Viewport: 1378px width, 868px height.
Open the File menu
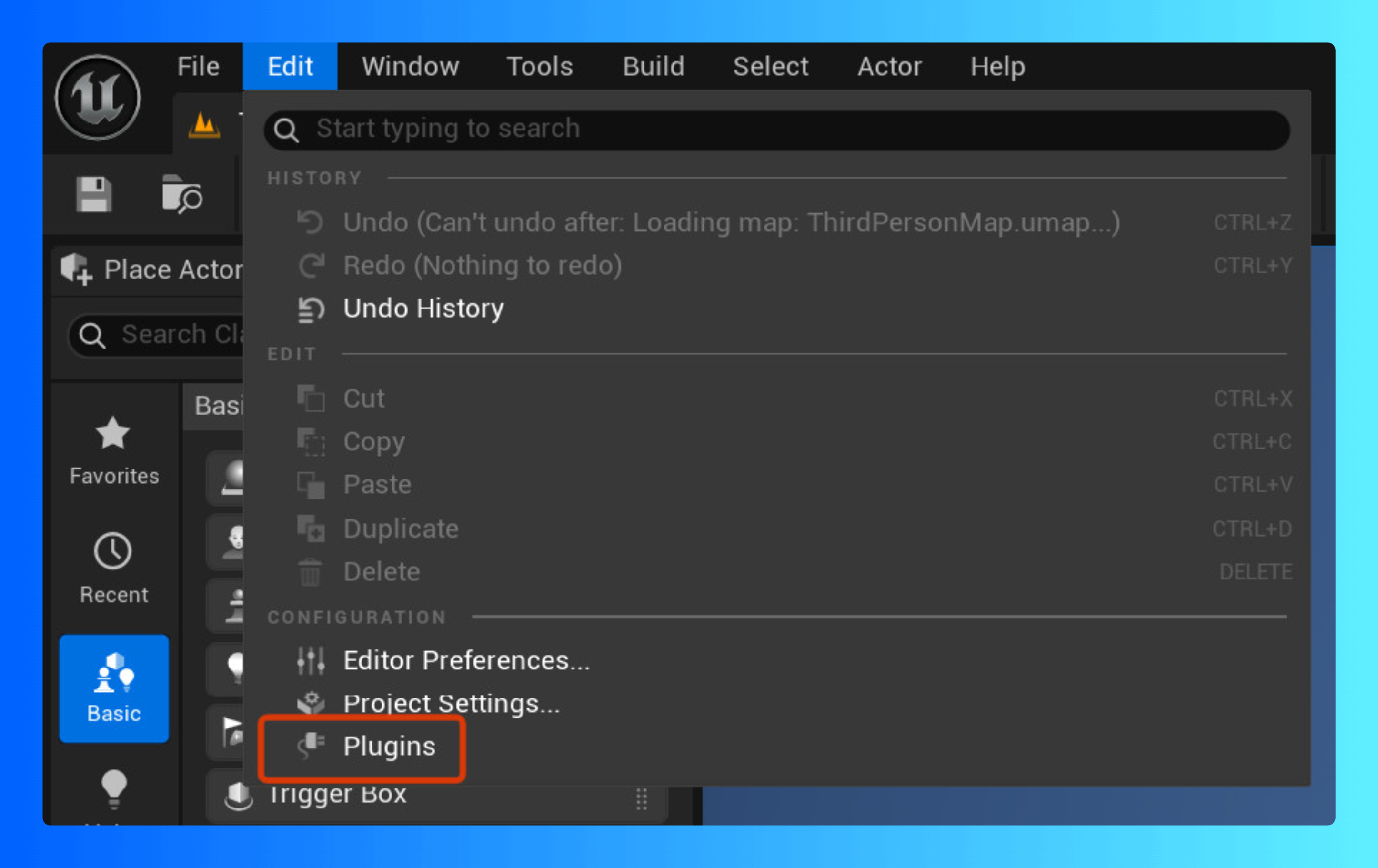pyautogui.click(x=198, y=66)
